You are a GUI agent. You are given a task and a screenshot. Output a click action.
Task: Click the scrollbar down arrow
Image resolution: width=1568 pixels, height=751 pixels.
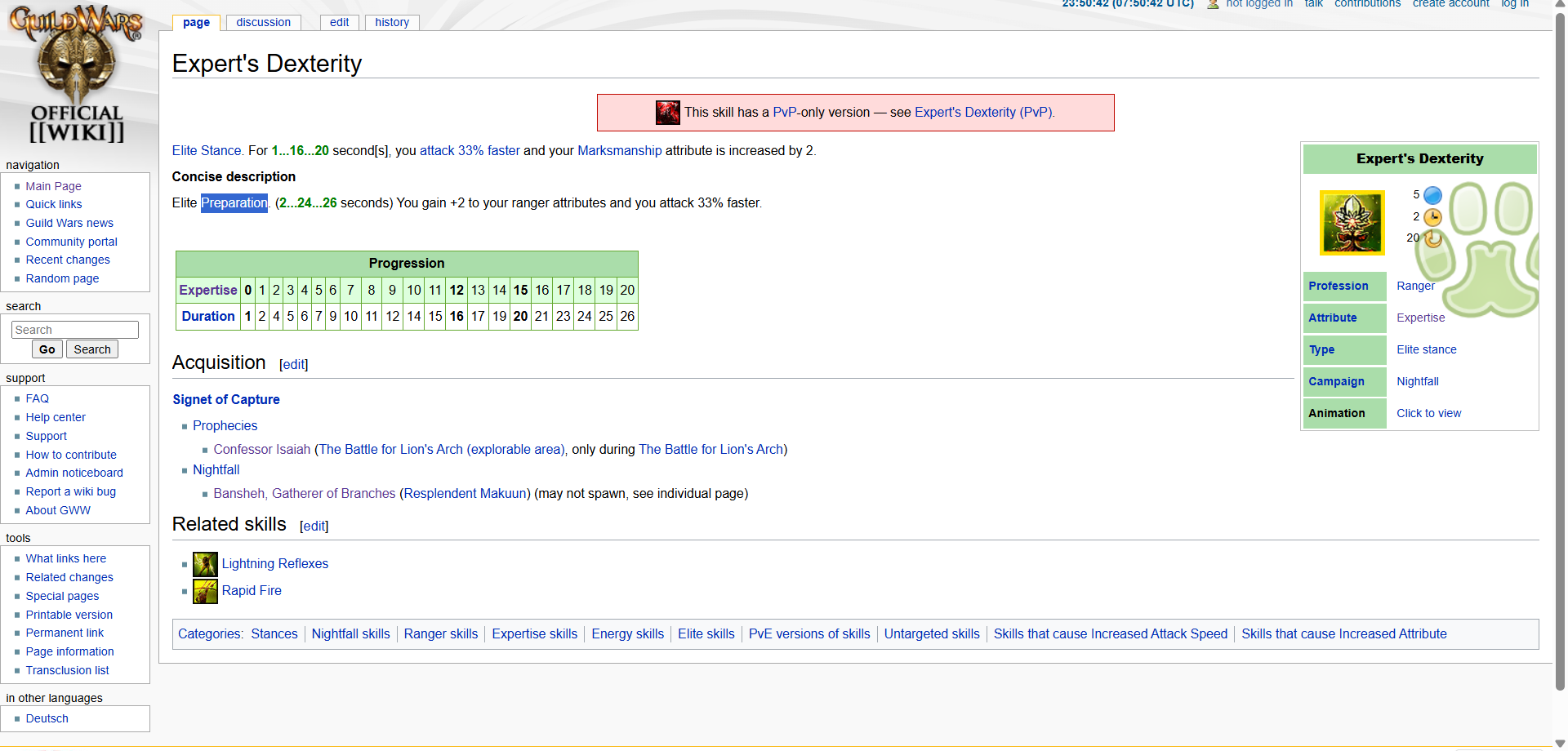tap(1560, 743)
